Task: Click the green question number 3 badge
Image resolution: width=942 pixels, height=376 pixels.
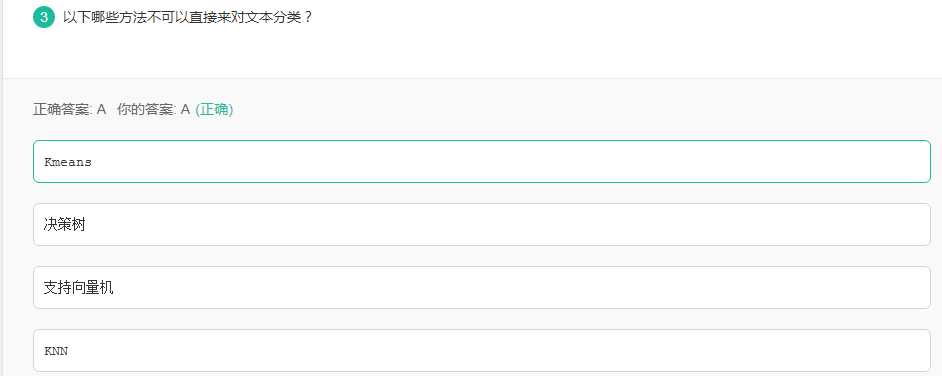Action: [44, 17]
